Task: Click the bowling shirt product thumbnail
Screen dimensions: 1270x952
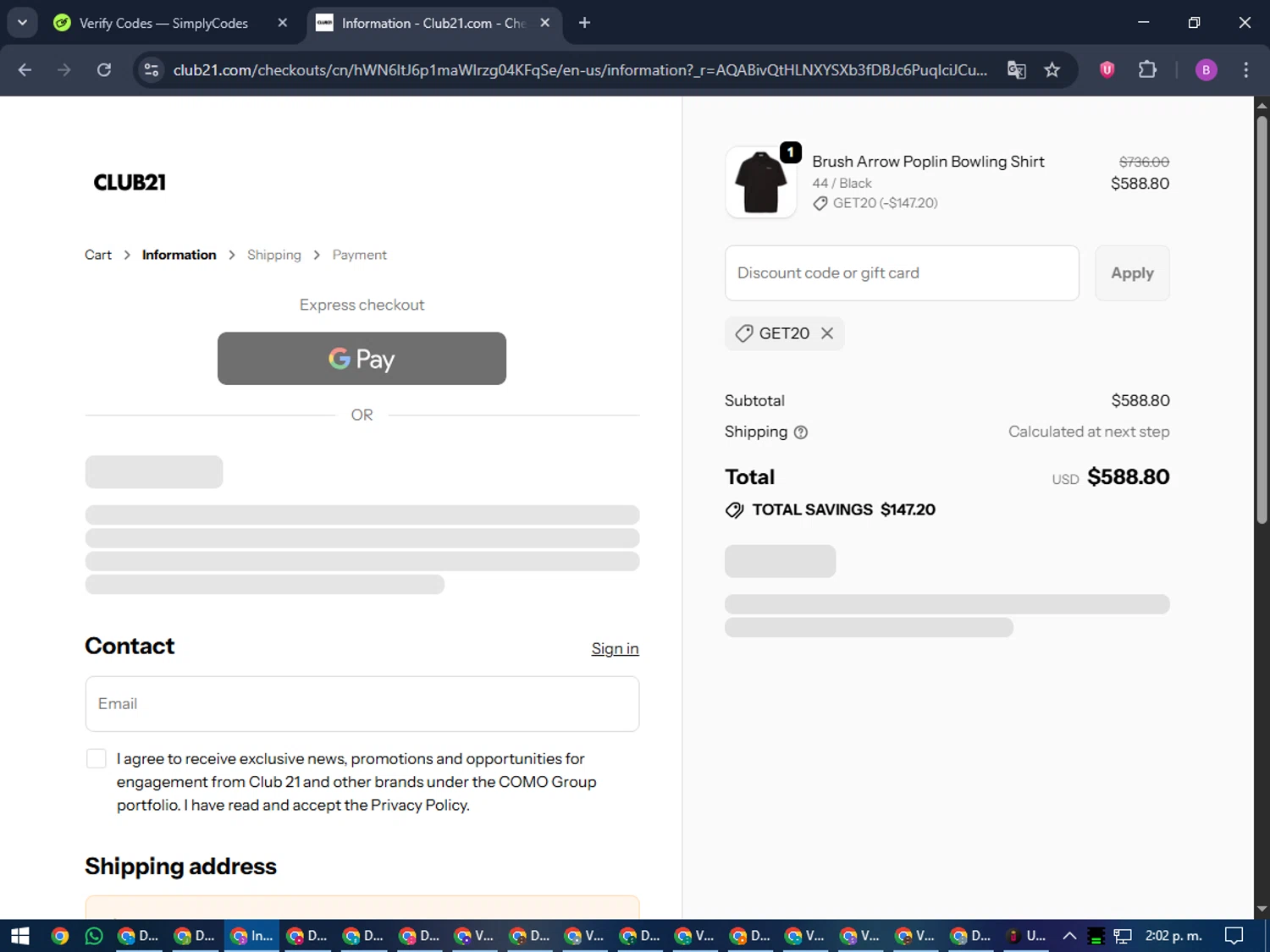Action: click(x=761, y=182)
